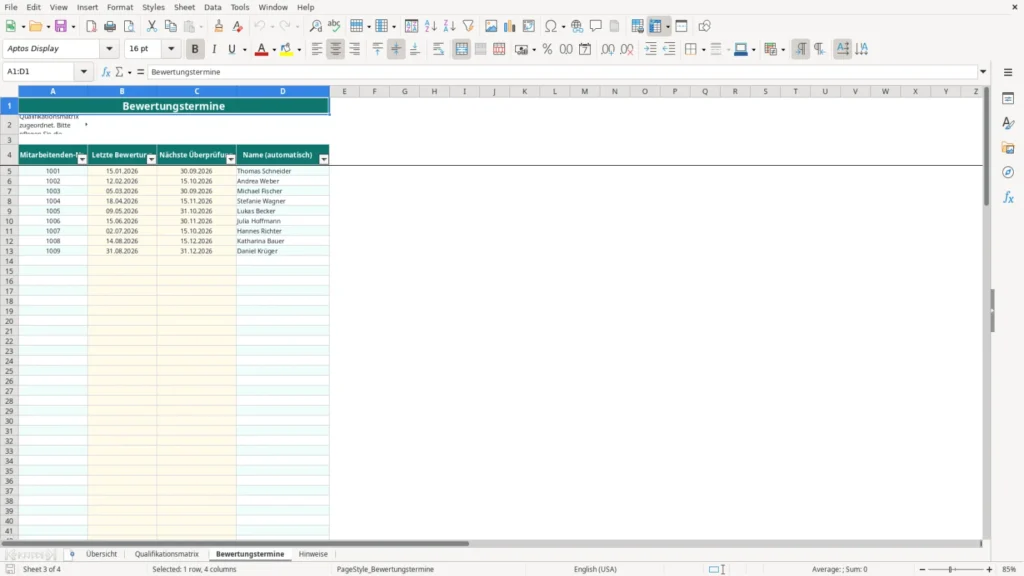Image resolution: width=1024 pixels, height=576 pixels.
Task: Select column header E
Action: (x=344, y=91)
